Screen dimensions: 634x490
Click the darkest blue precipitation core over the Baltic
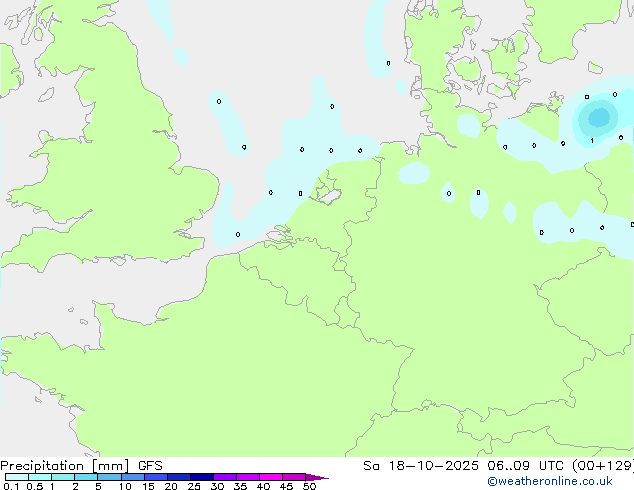tap(599, 118)
